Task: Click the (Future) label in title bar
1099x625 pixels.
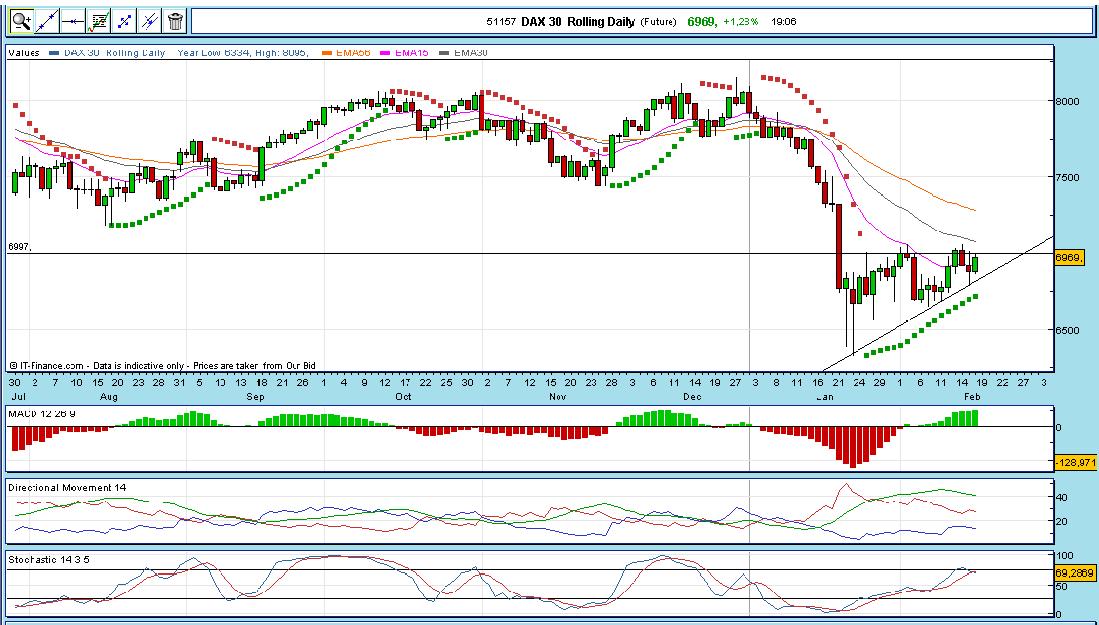Action: (658, 22)
